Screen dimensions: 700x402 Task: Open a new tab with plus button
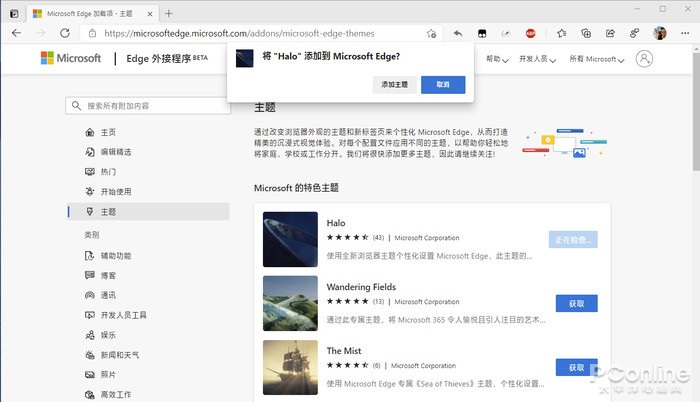[168, 13]
